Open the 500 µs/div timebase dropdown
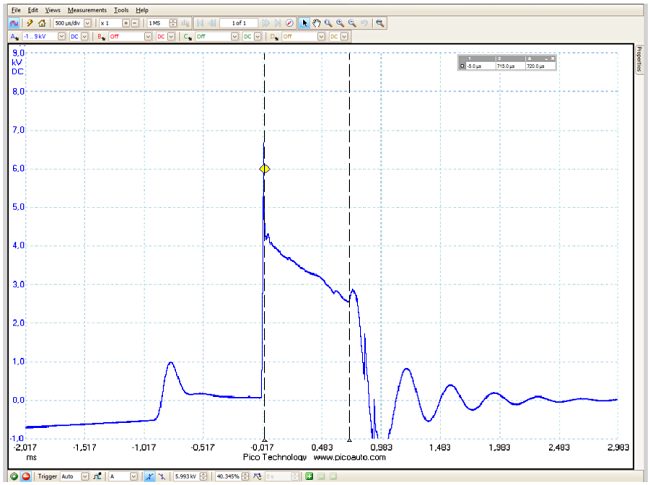Image resolution: width=650 pixels, height=485 pixels. click(x=86, y=22)
